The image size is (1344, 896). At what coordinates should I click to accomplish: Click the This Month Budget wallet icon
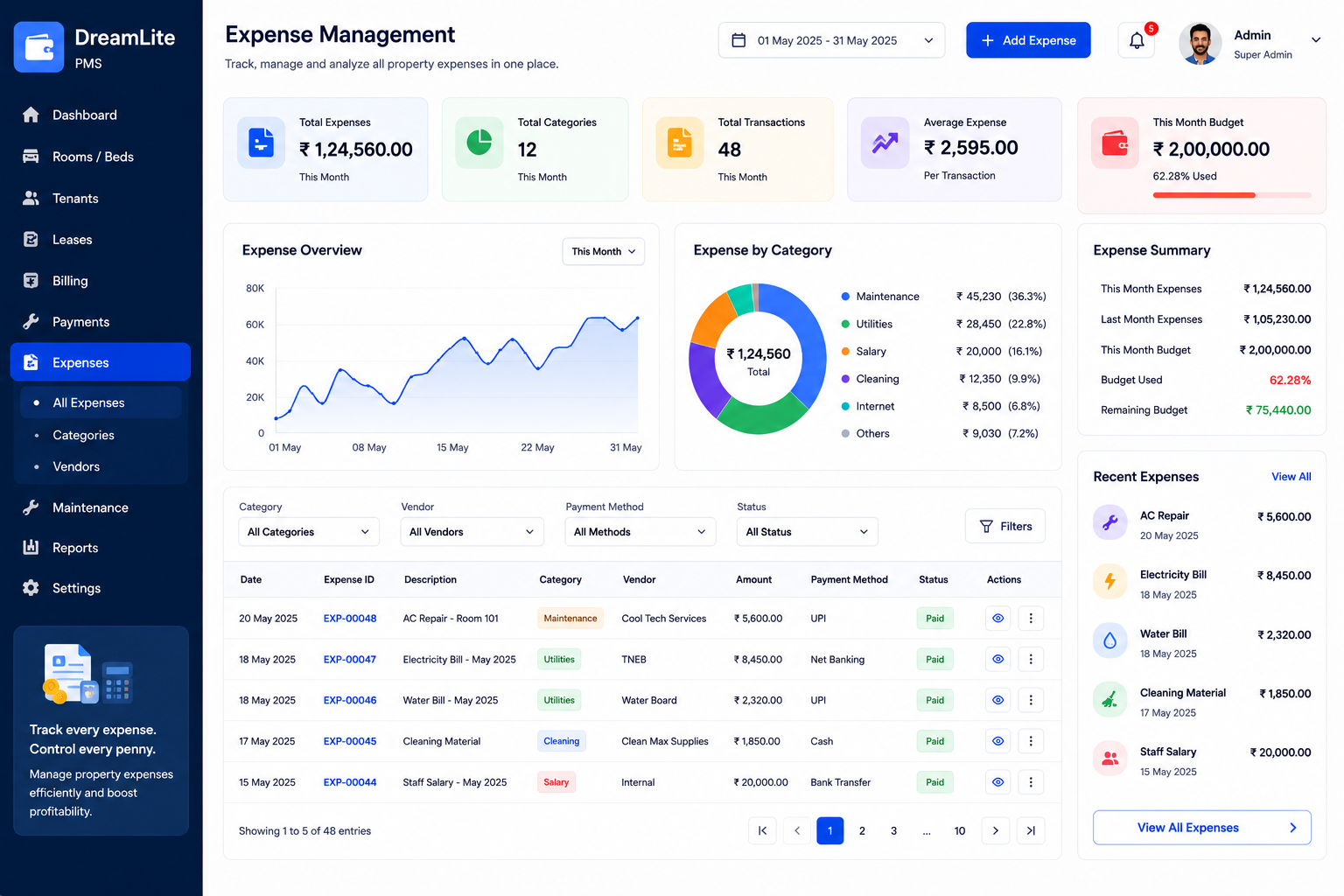(1115, 143)
